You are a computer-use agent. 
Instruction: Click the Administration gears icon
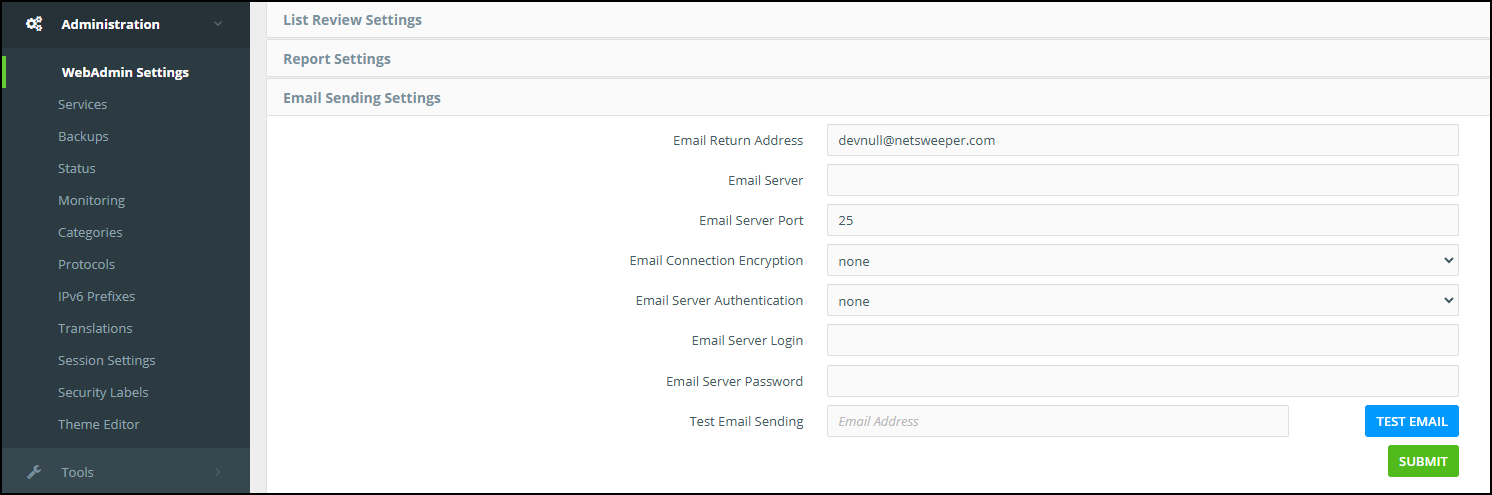[34, 24]
